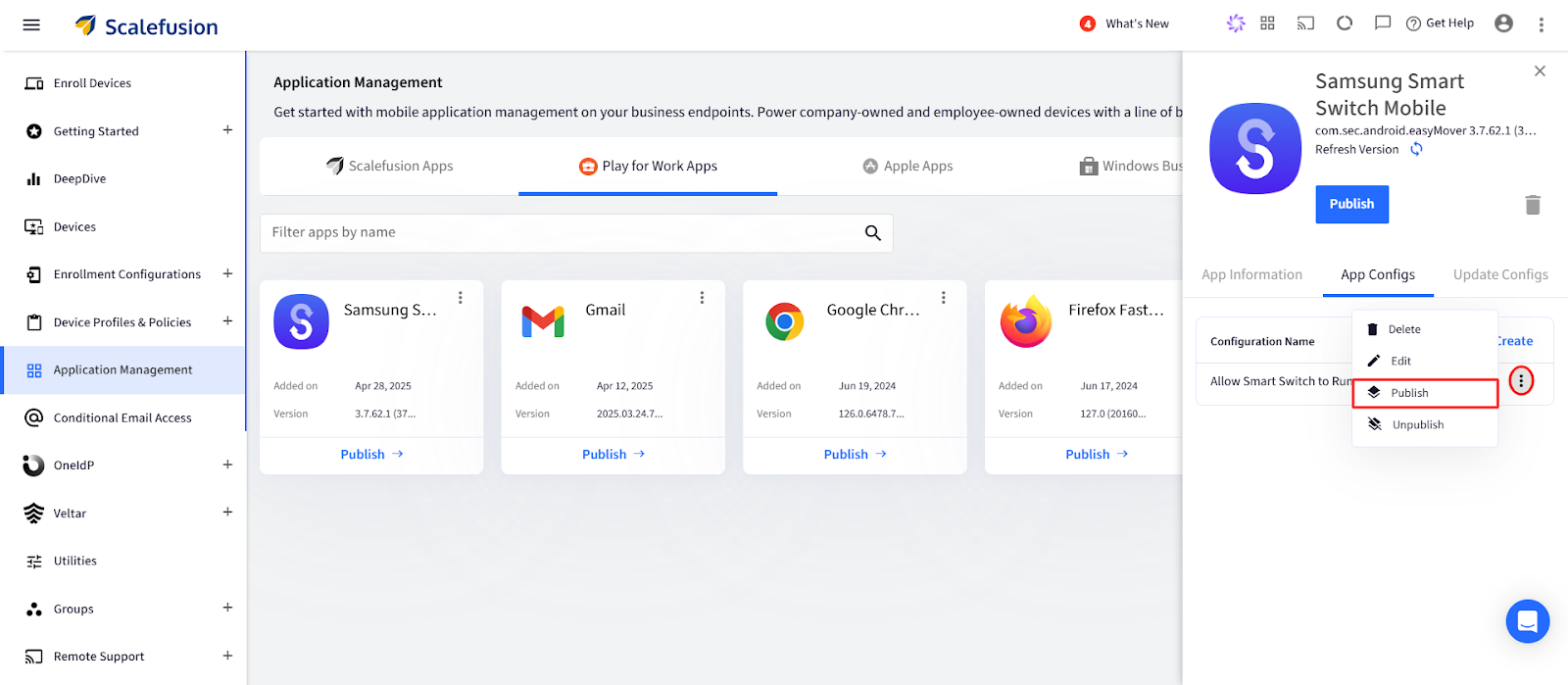
Task: Click the sync status circle icon
Action: pyautogui.click(x=1345, y=24)
